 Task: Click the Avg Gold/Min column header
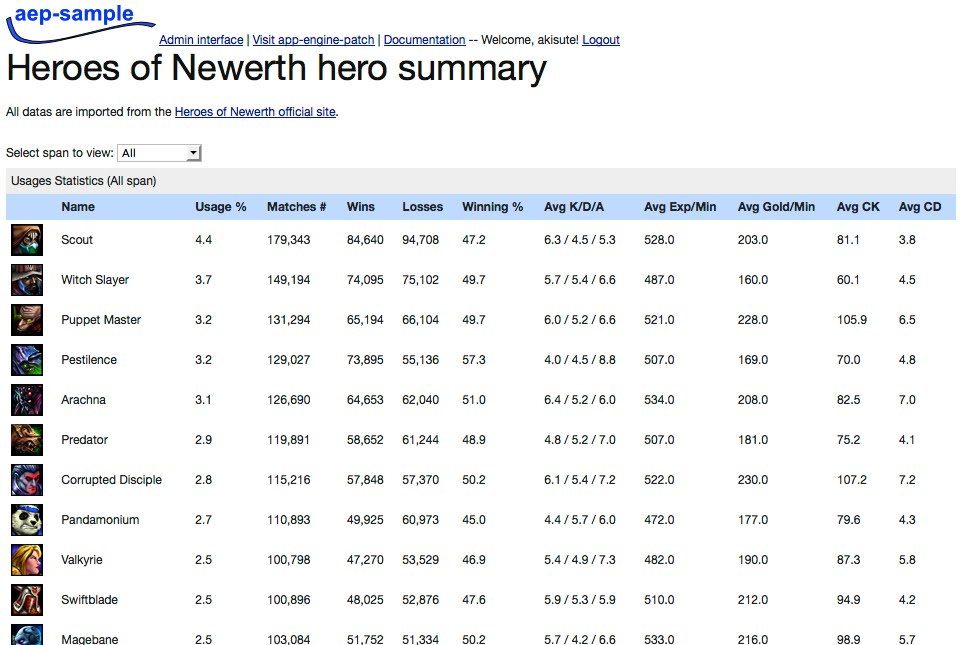tap(776, 207)
